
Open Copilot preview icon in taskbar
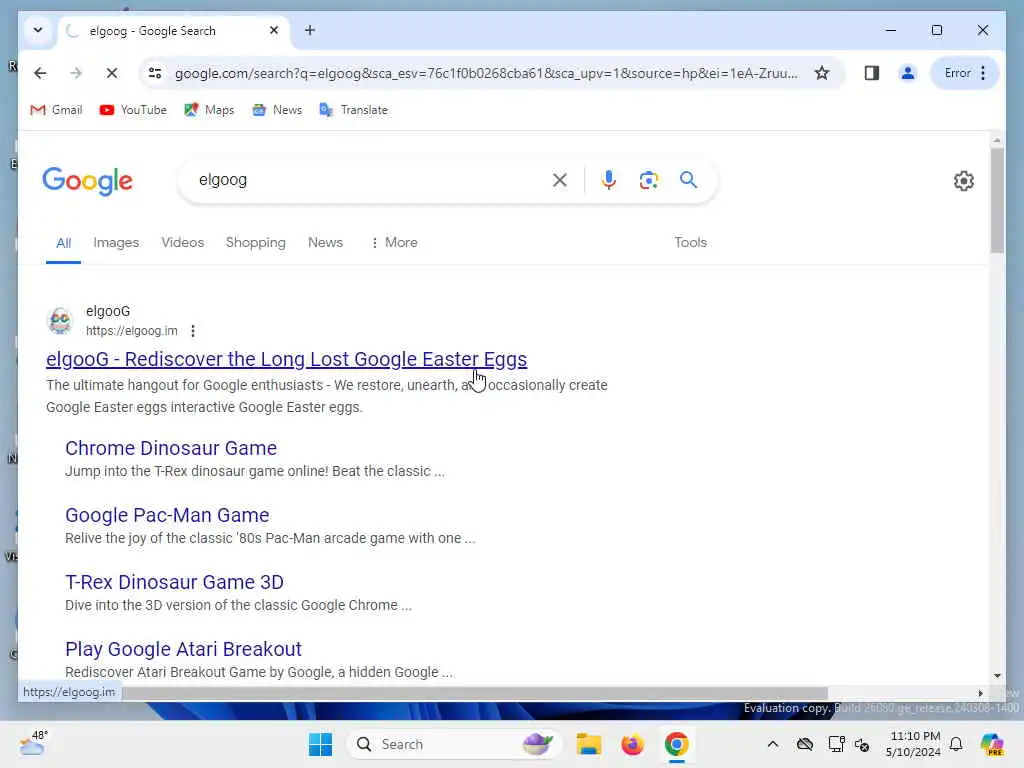pos(991,744)
